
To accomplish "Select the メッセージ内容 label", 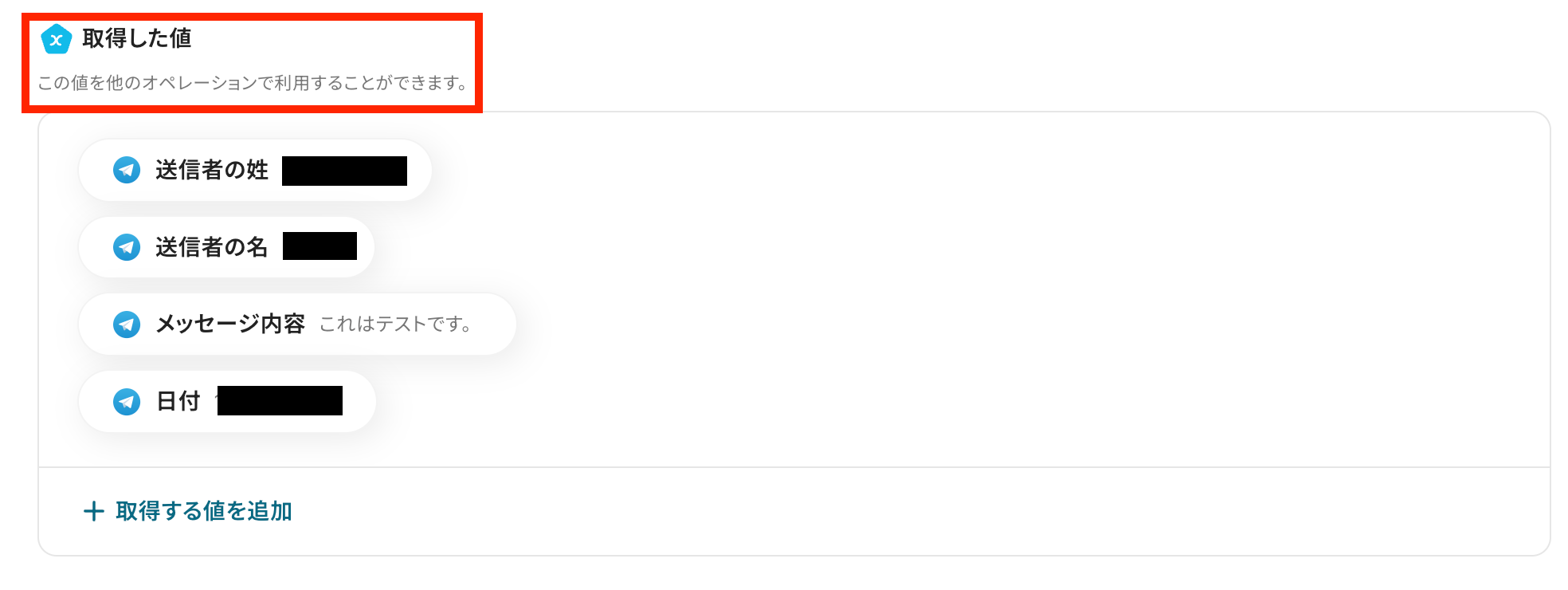I will coord(230,324).
